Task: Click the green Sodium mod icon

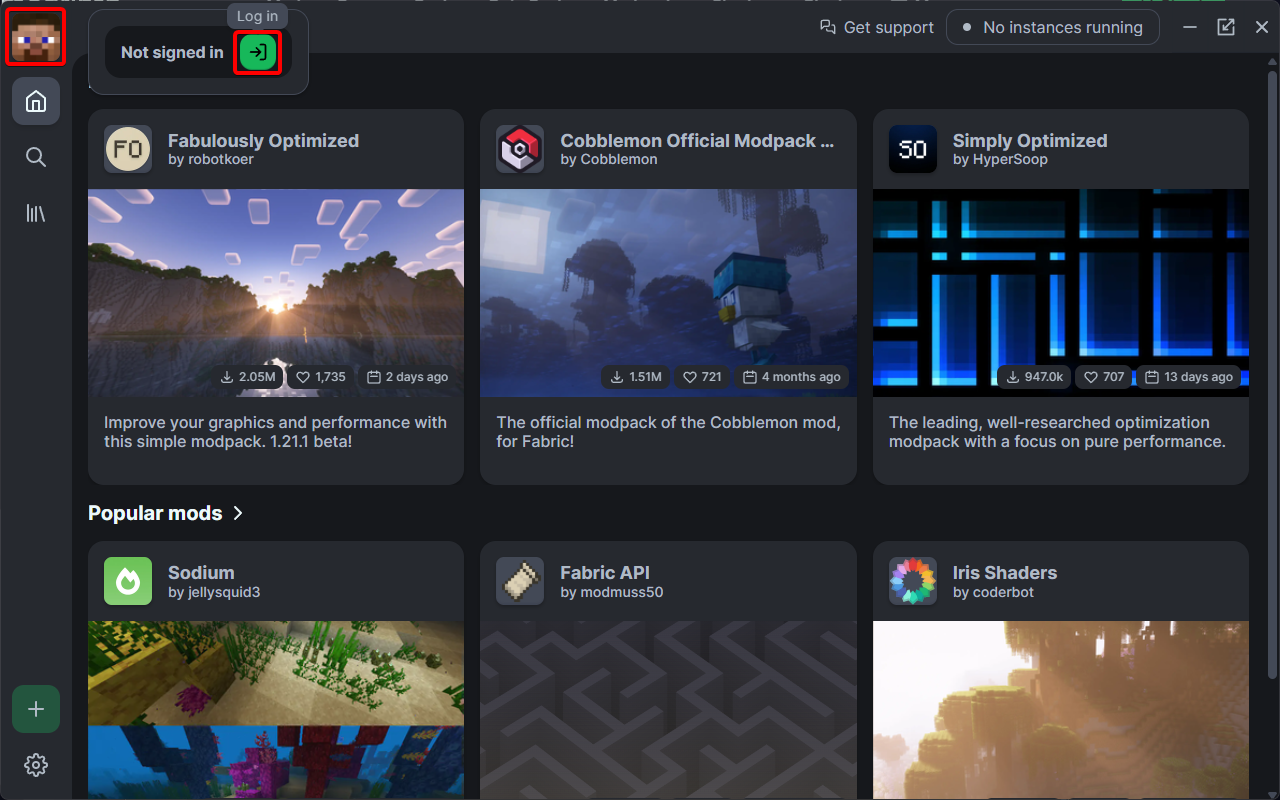Action: [128, 581]
